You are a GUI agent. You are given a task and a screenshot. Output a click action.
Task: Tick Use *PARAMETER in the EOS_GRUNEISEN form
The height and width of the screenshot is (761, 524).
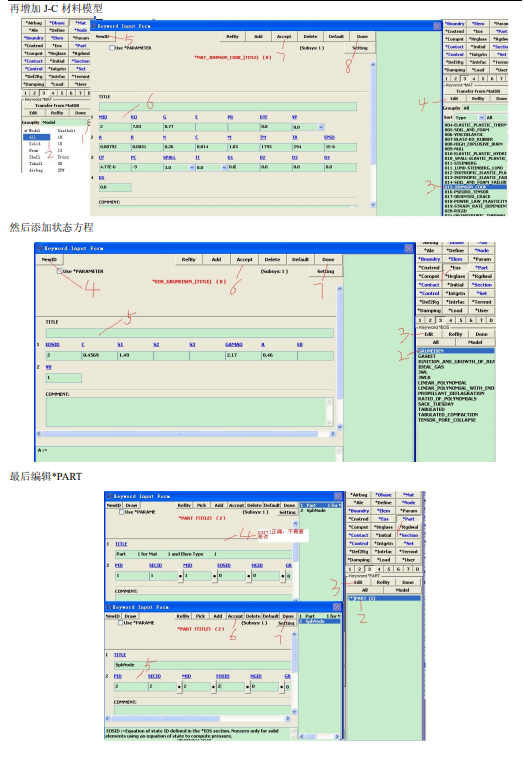(60, 271)
